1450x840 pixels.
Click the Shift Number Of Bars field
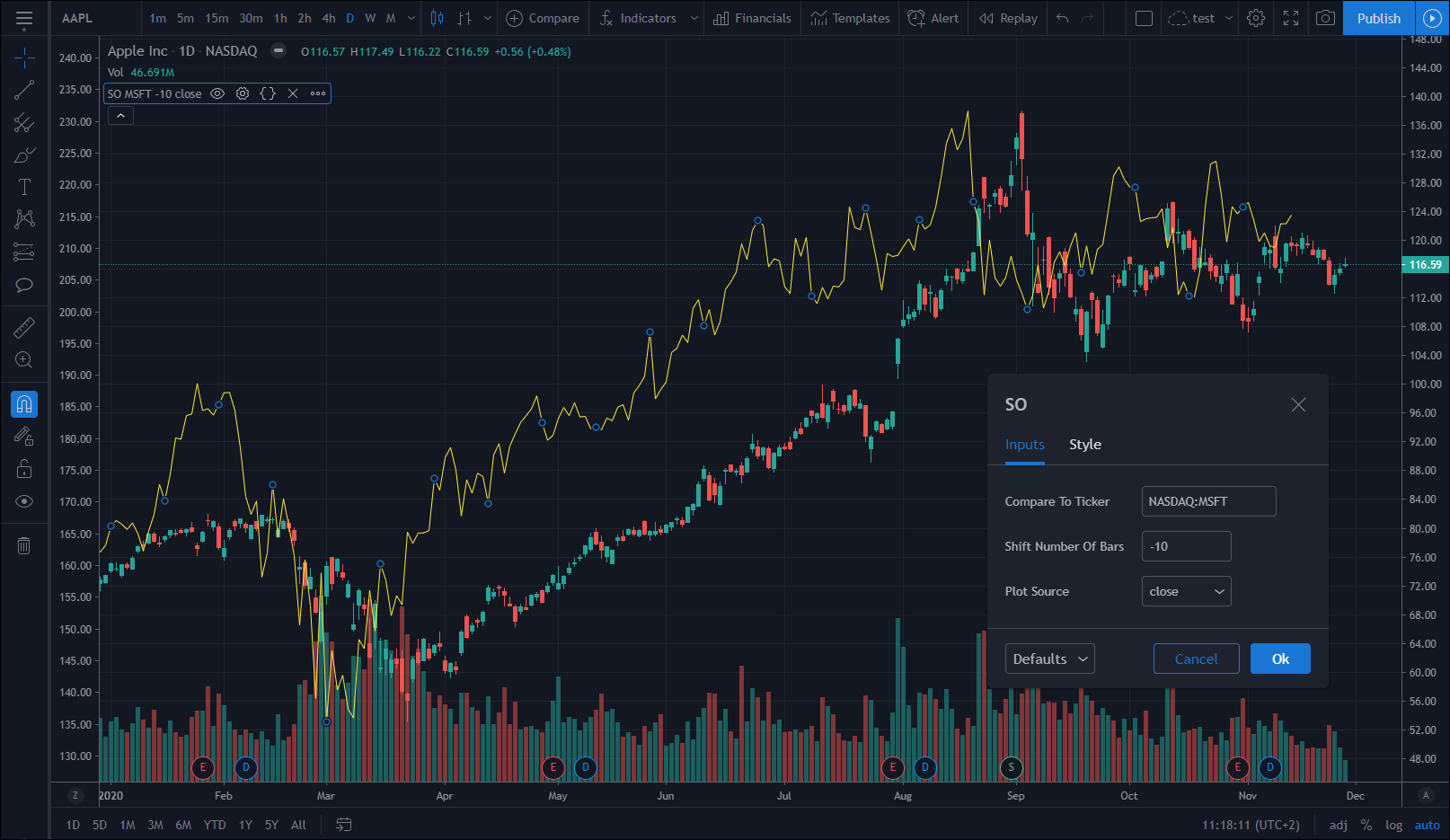(1186, 546)
